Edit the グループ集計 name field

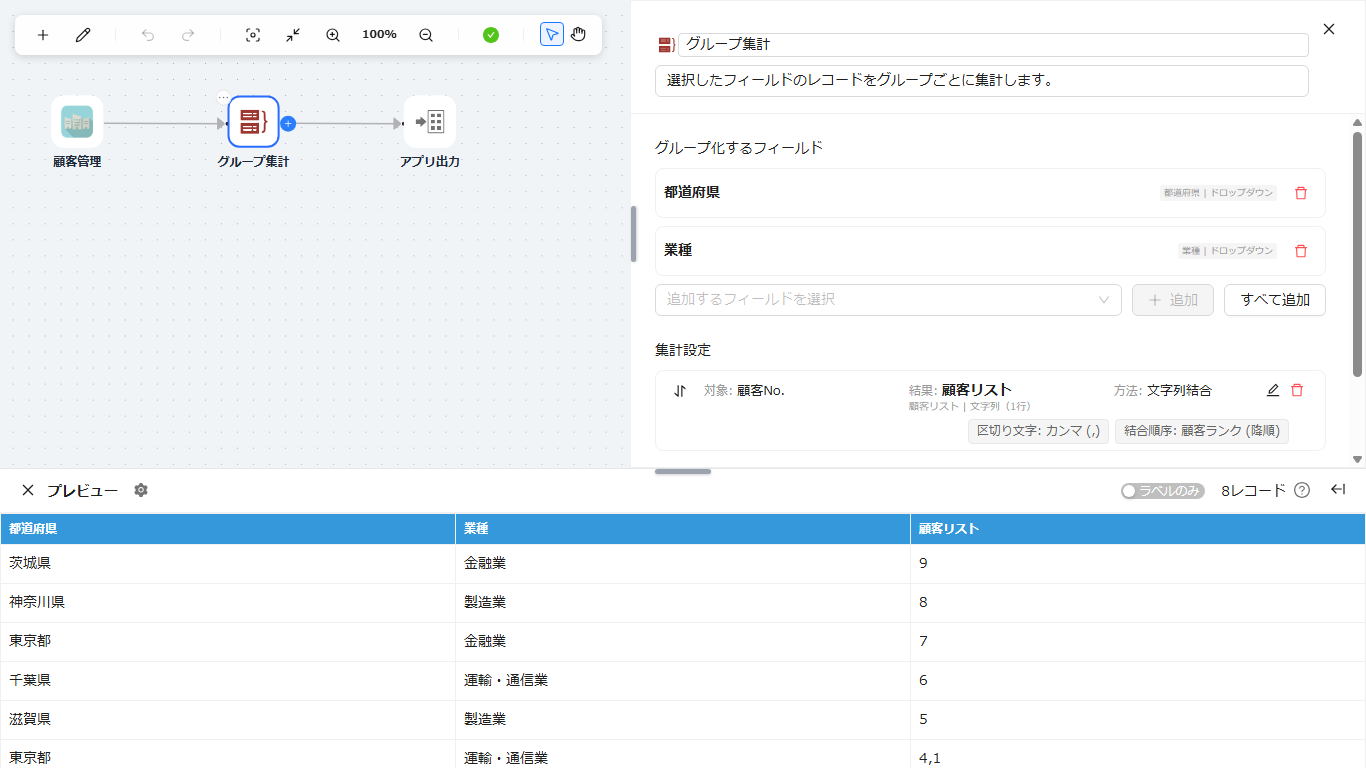(993, 45)
